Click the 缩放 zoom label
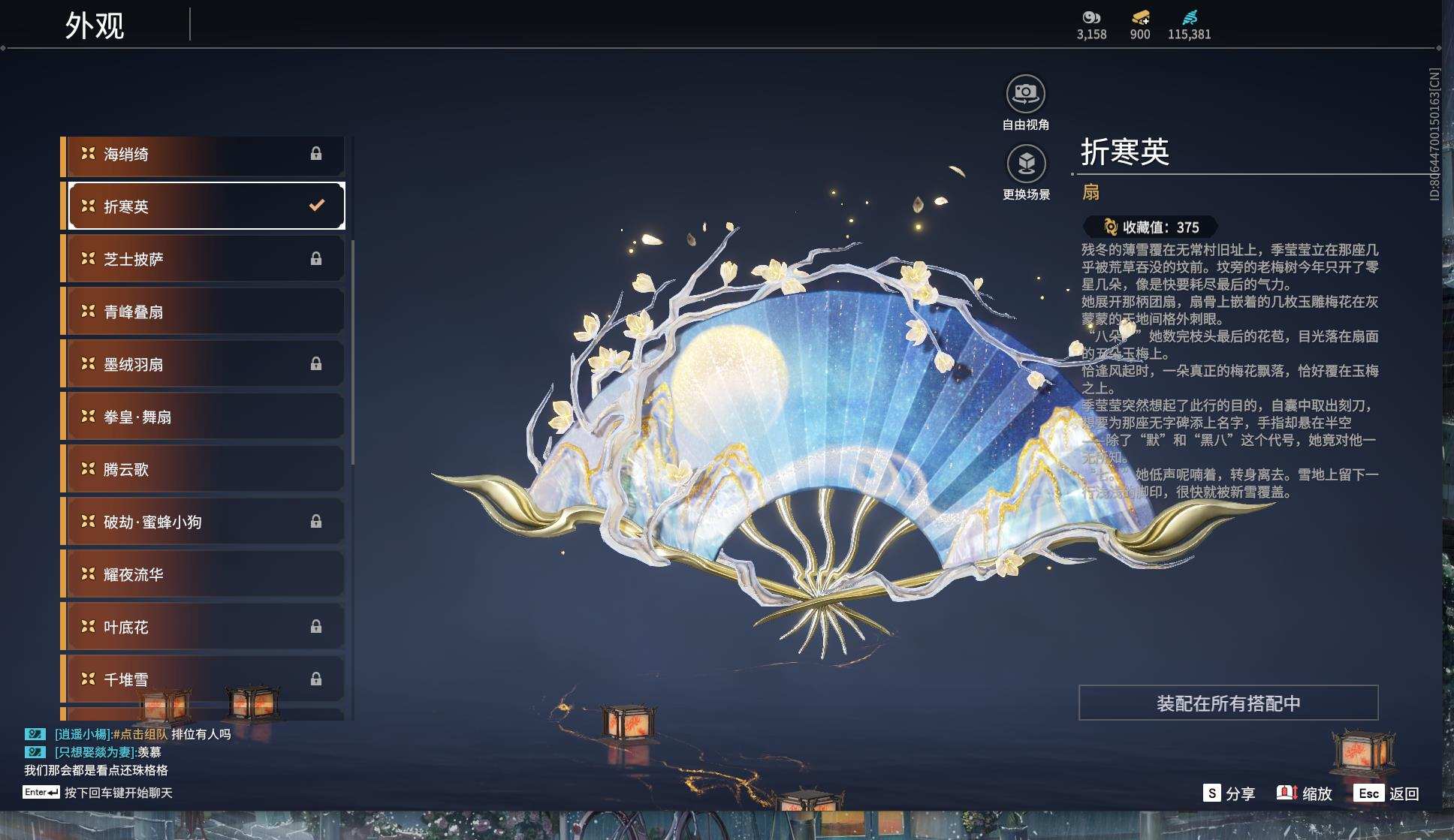This screenshot has height=840, width=1454. click(x=1317, y=793)
